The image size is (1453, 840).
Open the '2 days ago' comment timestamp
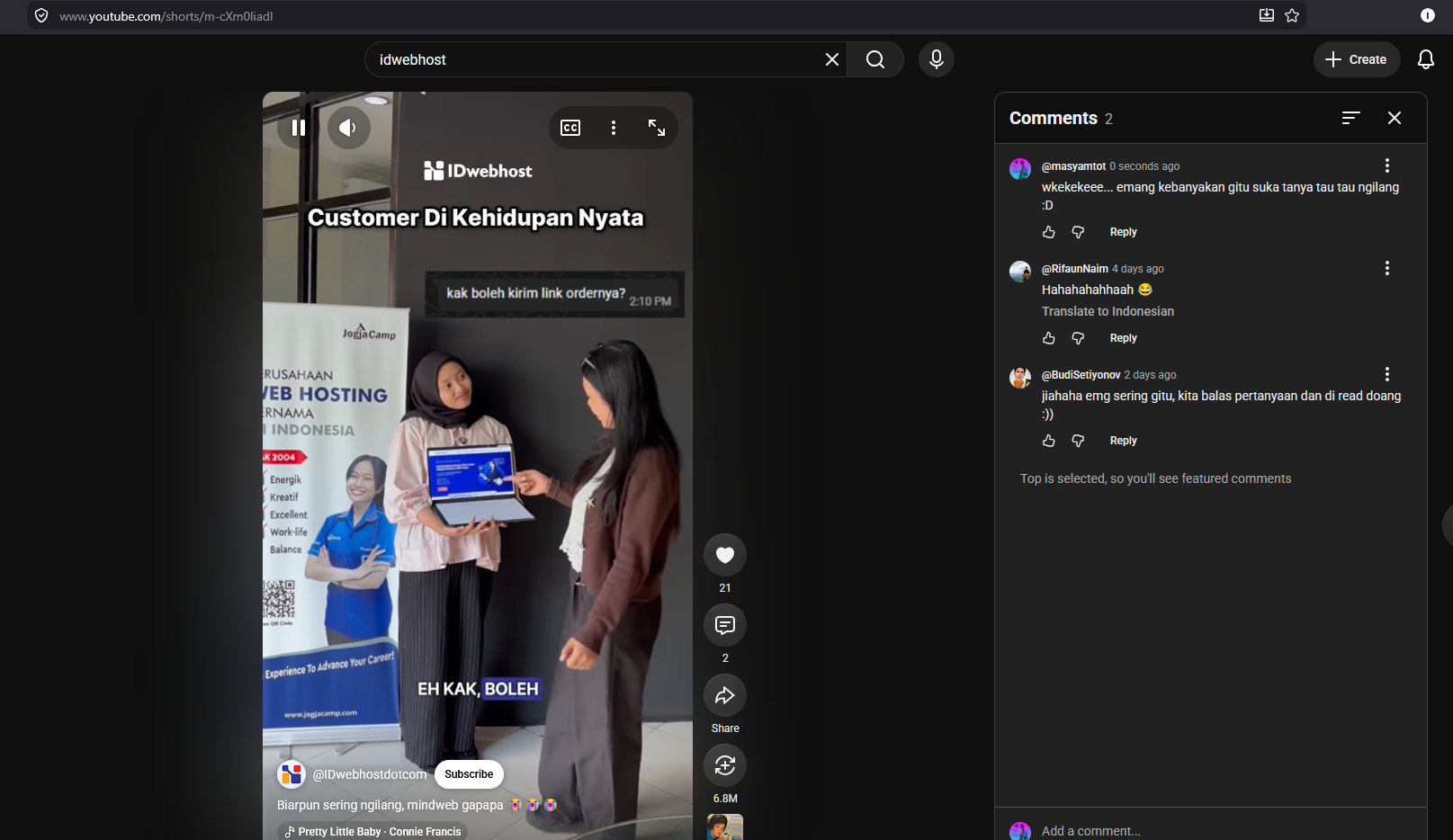[1150, 375]
